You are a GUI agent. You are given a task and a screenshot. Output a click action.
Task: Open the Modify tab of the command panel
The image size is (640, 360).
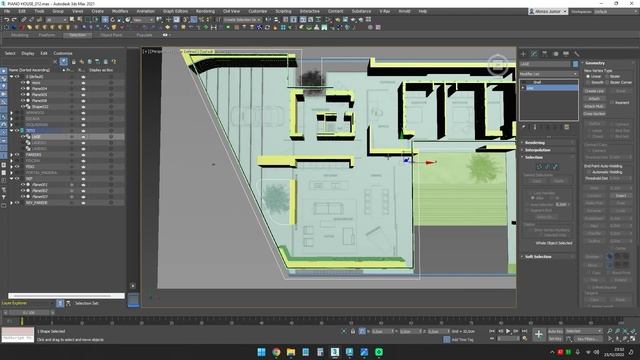(534, 53)
